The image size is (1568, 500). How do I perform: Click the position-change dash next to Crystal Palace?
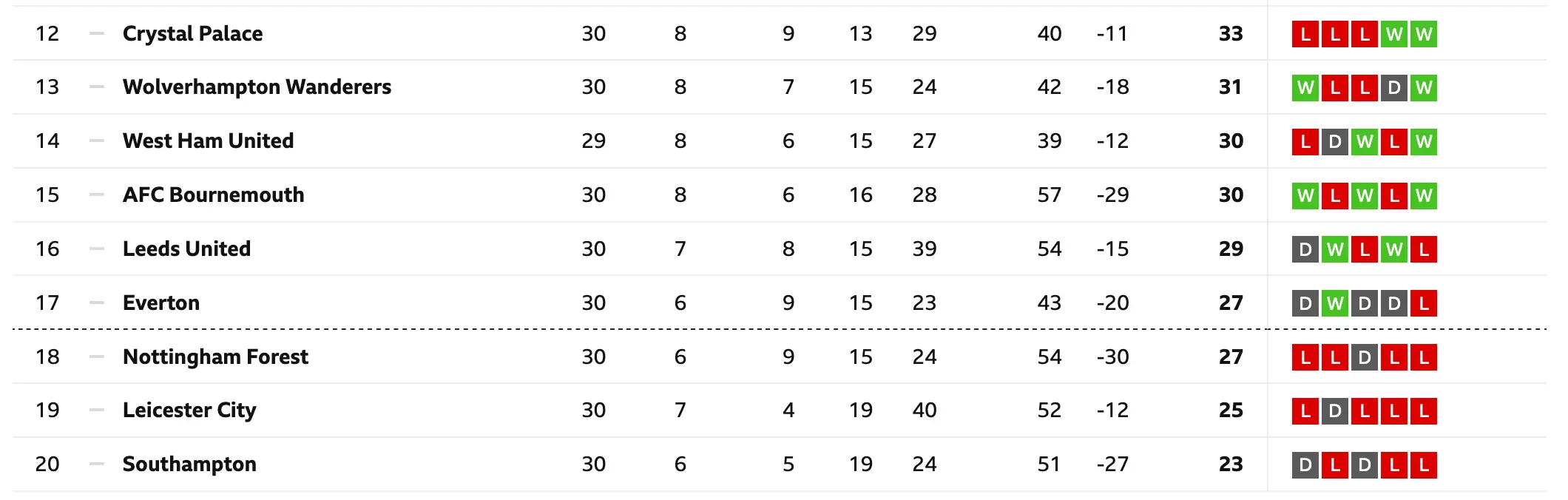(x=96, y=34)
